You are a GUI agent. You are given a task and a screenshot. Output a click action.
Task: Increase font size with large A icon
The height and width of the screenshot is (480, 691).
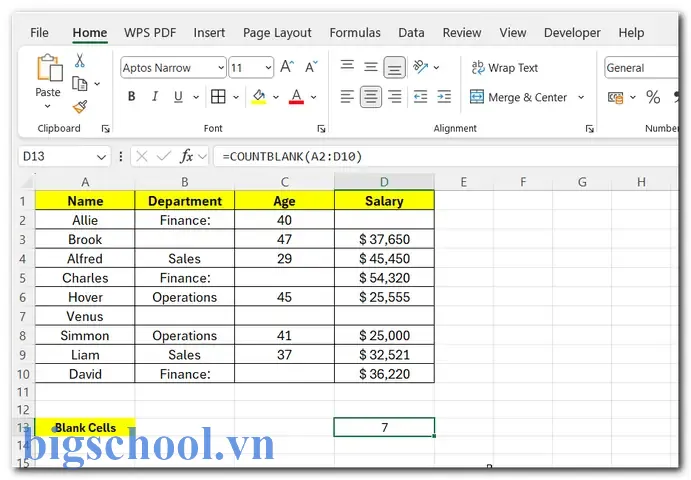coord(287,67)
